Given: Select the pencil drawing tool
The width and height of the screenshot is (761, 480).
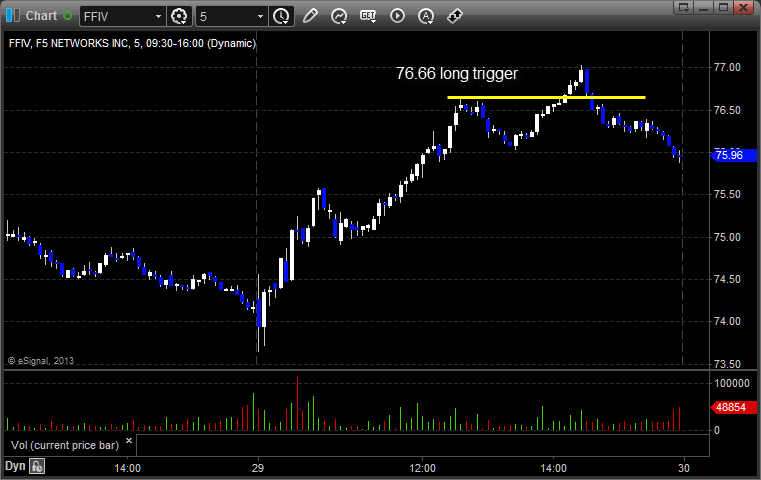Looking at the screenshot, I should click(x=310, y=16).
